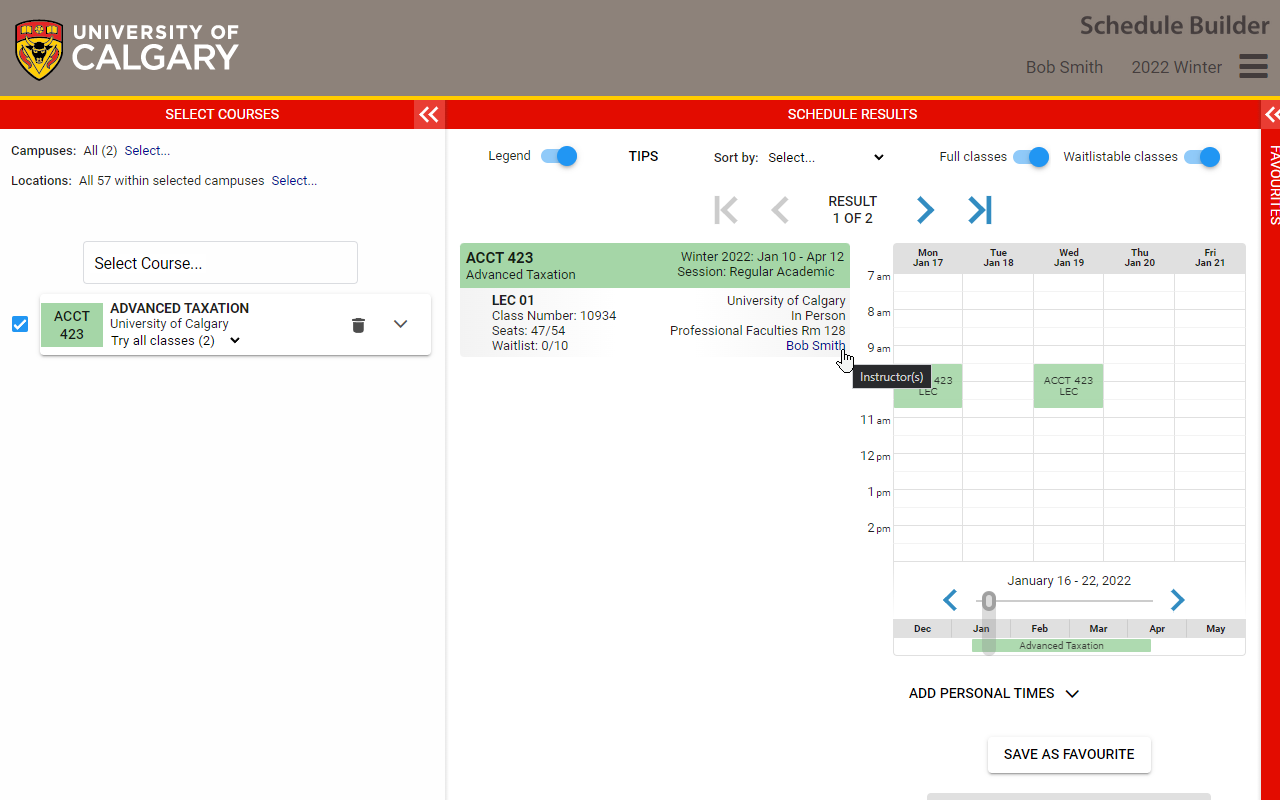Toggle the Legend switch off

click(559, 156)
